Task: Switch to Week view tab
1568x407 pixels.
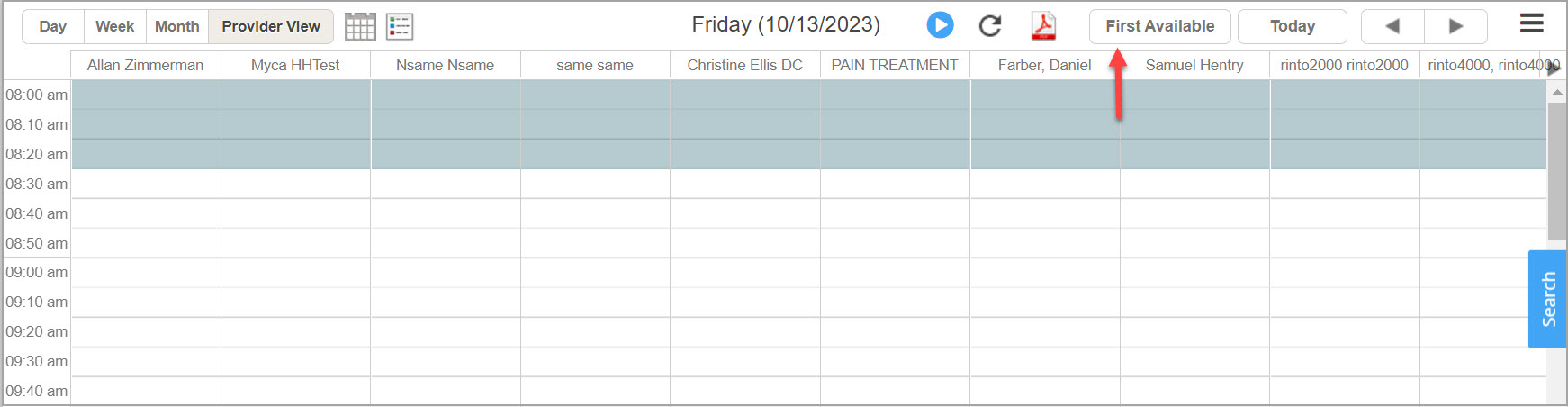Action: pos(114,26)
